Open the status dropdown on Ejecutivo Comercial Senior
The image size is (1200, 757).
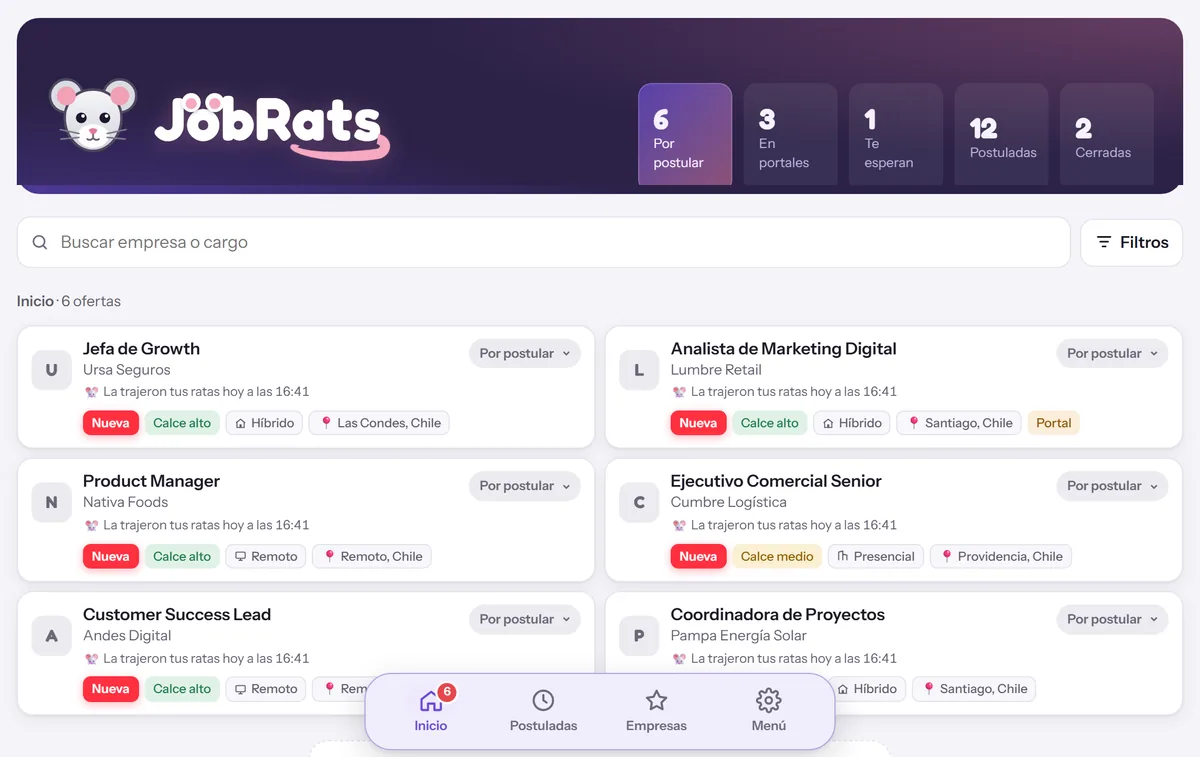[1112, 486]
